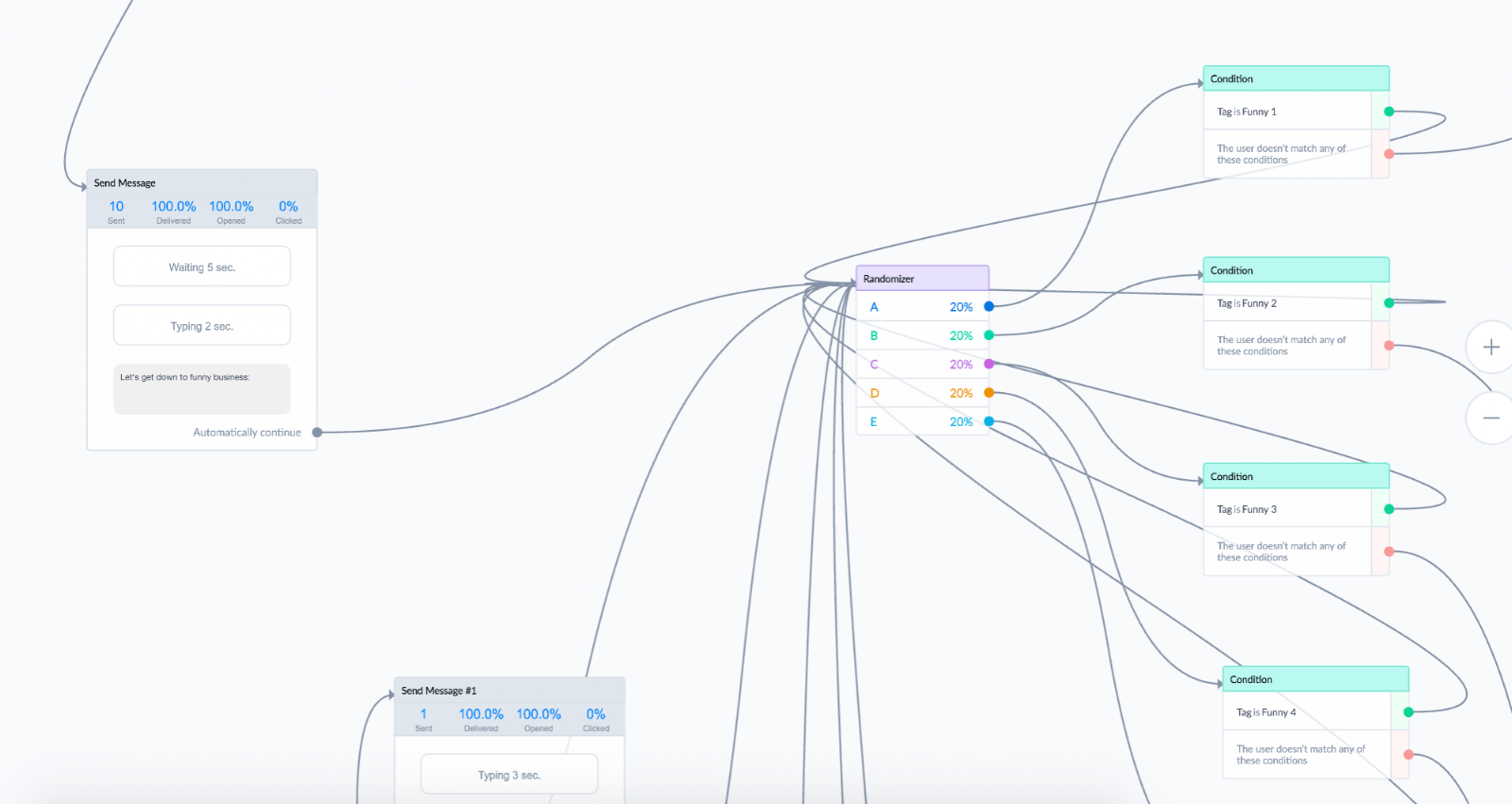
Task: Select Condition header above Tag is Funny 3
Action: pos(1296,476)
